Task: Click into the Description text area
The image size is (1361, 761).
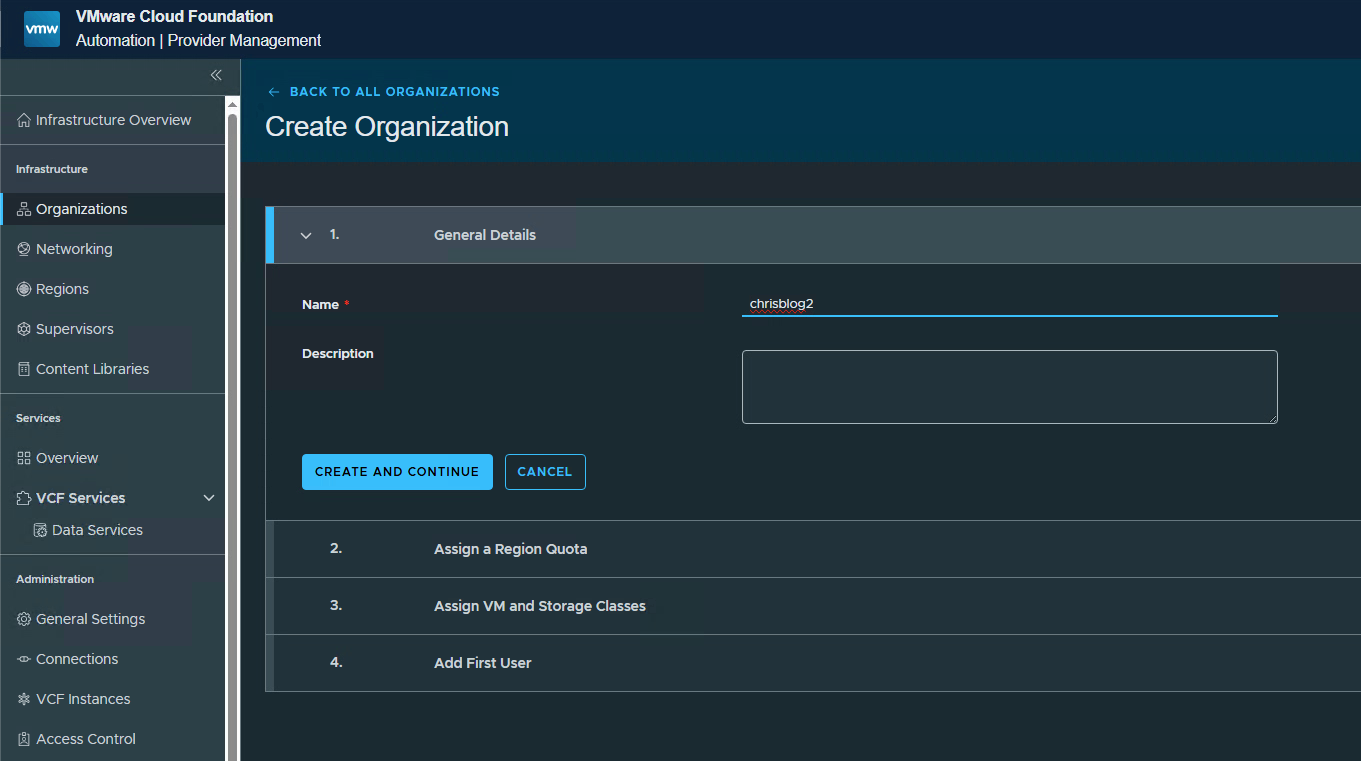Action: coord(1010,387)
